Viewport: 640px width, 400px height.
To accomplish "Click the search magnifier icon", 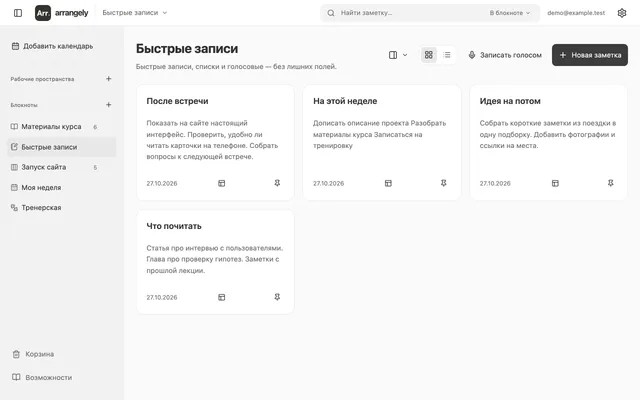I will tap(331, 13).
